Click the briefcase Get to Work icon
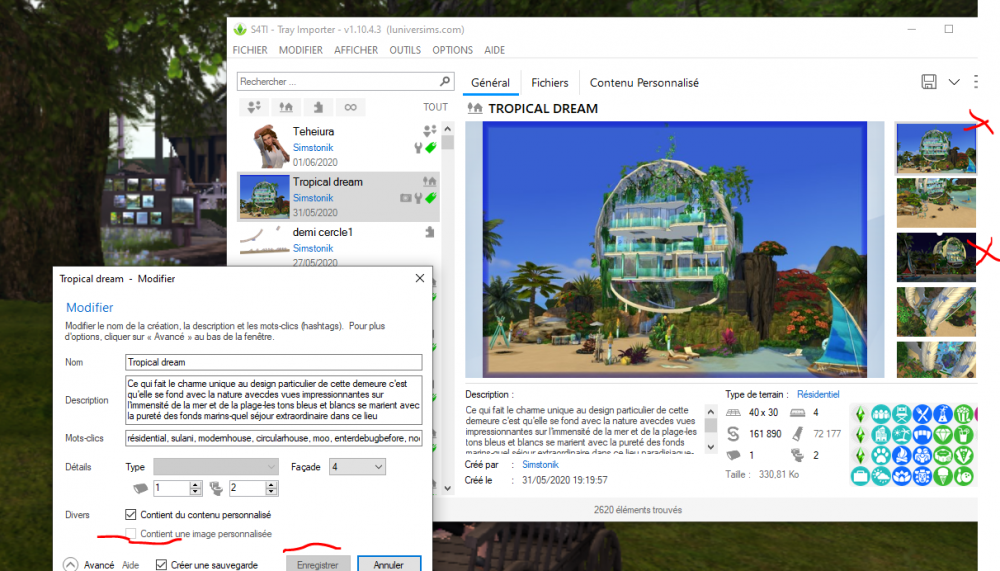1000x571 pixels. coord(860,476)
